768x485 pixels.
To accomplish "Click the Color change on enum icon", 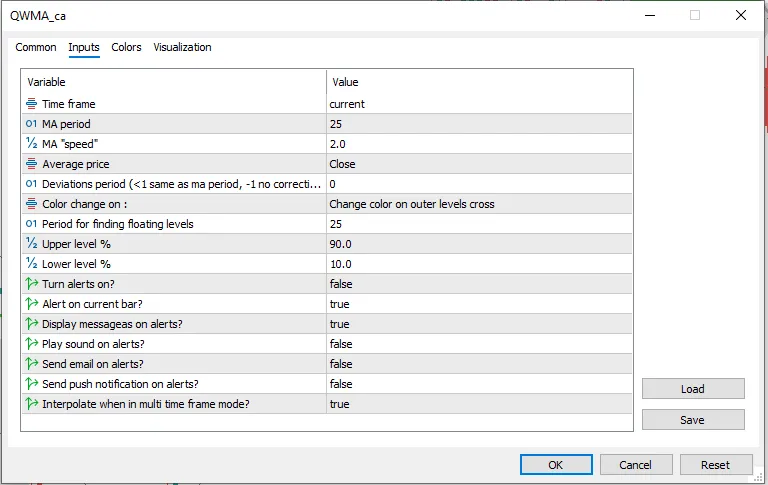I will click(x=31, y=204).
